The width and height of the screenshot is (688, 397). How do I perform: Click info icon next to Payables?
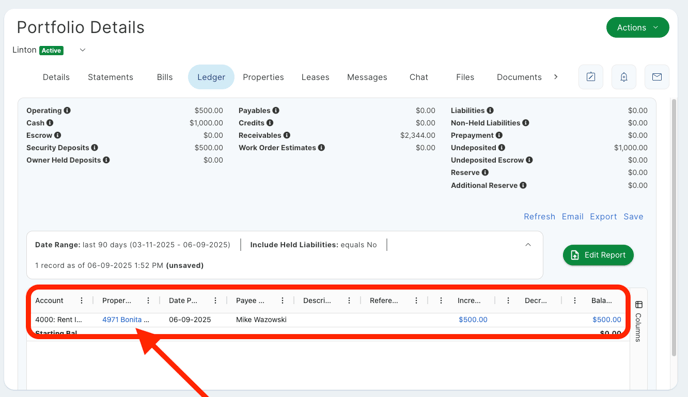(276, 111)
